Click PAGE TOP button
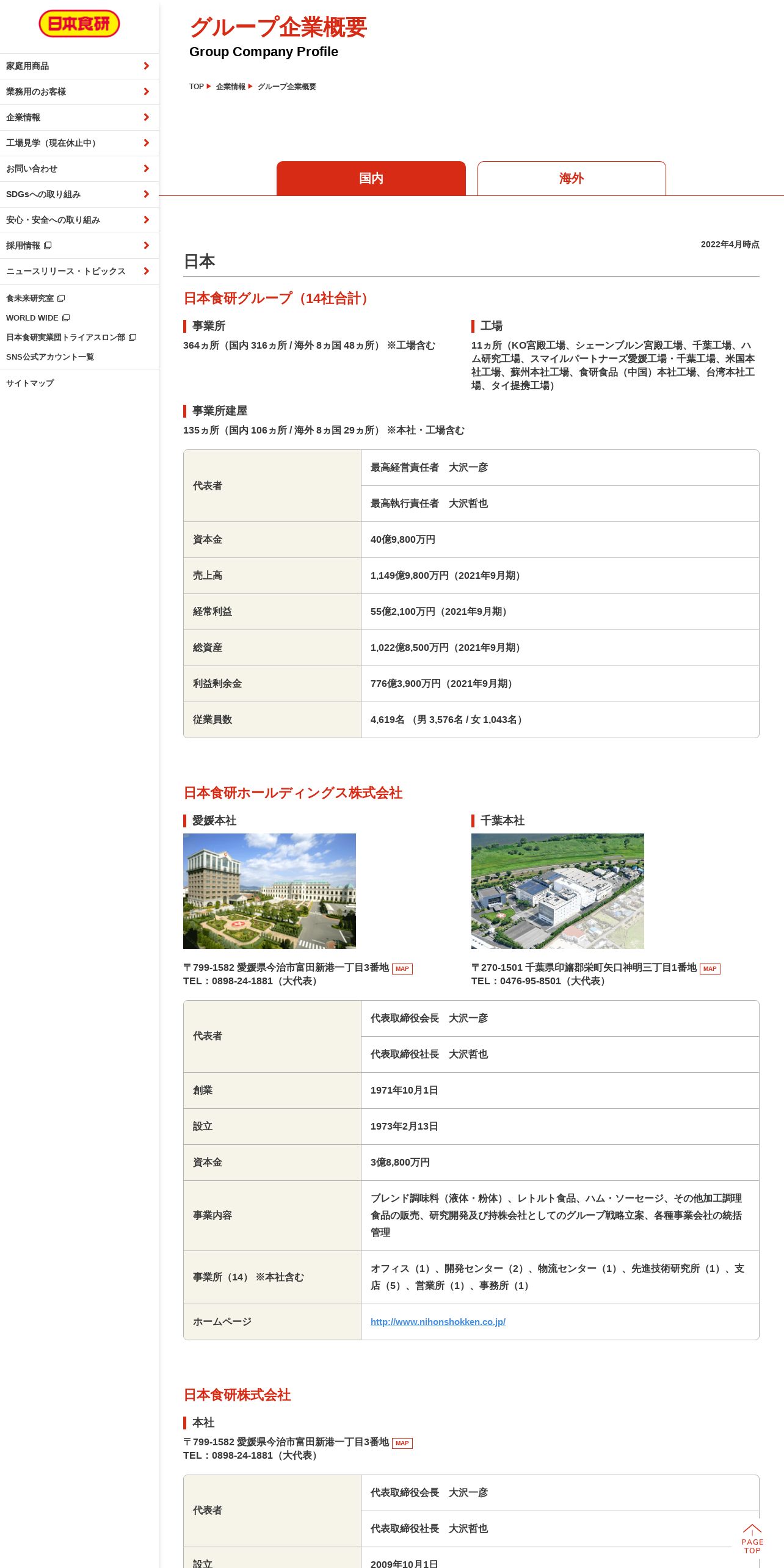The width and height of the screenshot is (784, 1568). [752, 1539]
